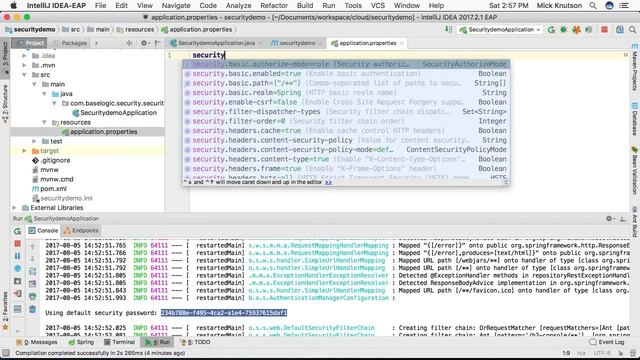
Task: Toggle the Favorites tool window side tab
Action: (5, 310)
